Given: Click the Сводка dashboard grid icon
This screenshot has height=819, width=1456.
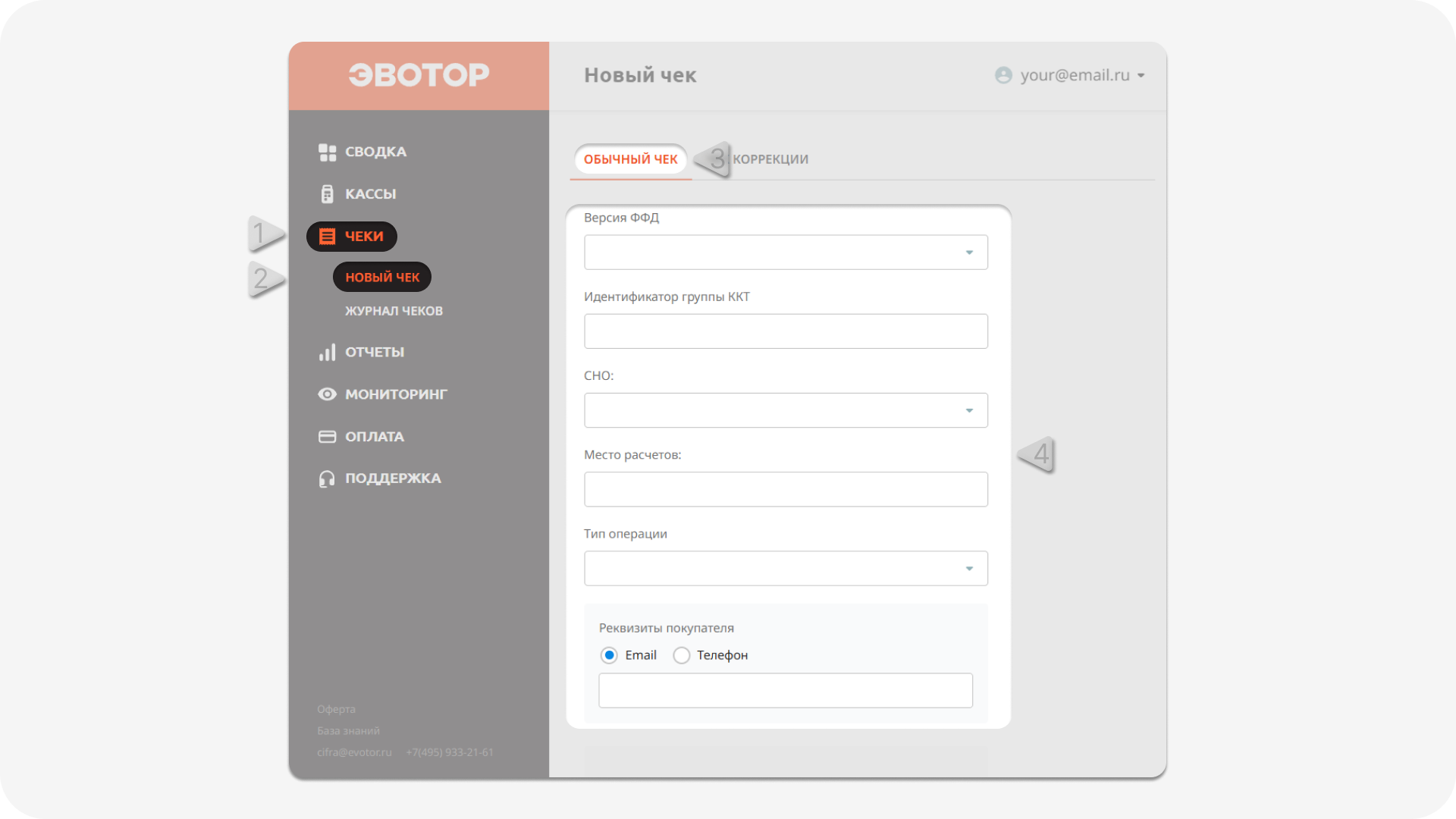Looking at the screenshot, I should tap(327, 152).
